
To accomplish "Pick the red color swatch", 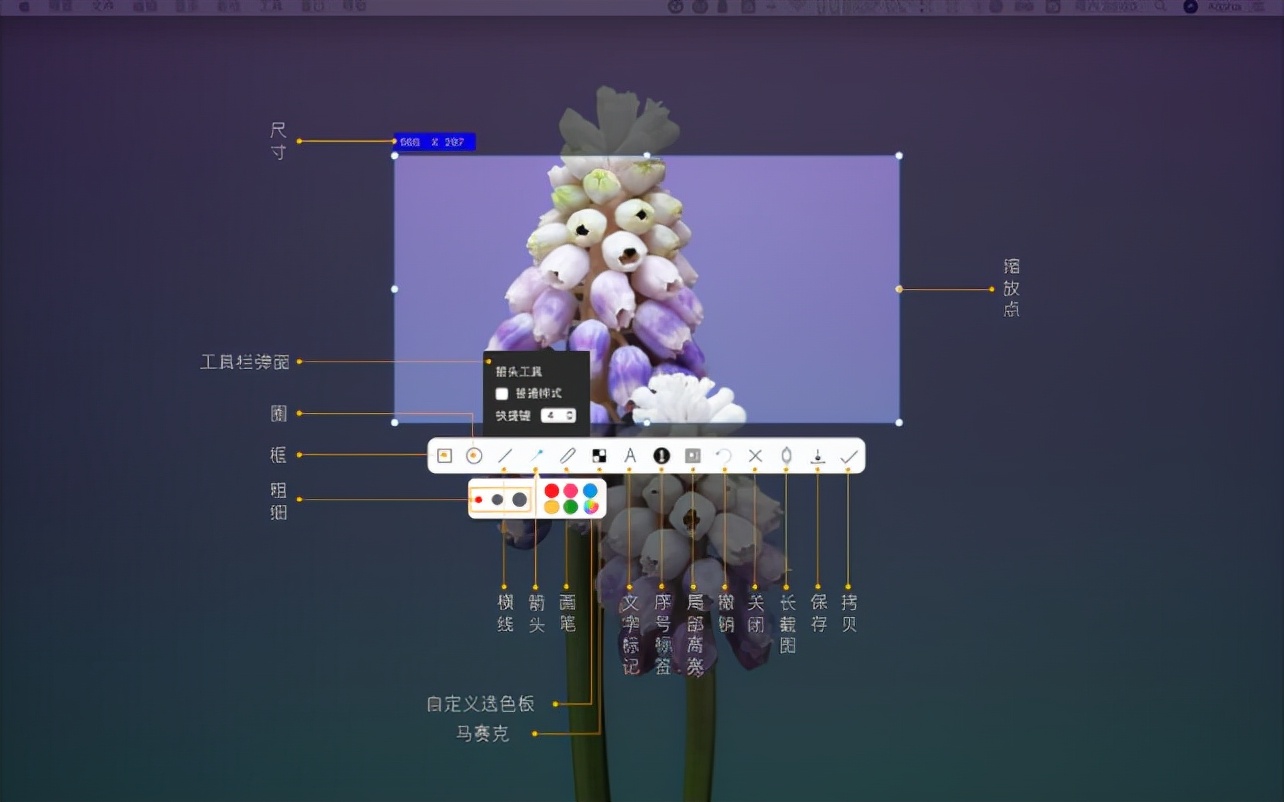I will click(553, 489).
